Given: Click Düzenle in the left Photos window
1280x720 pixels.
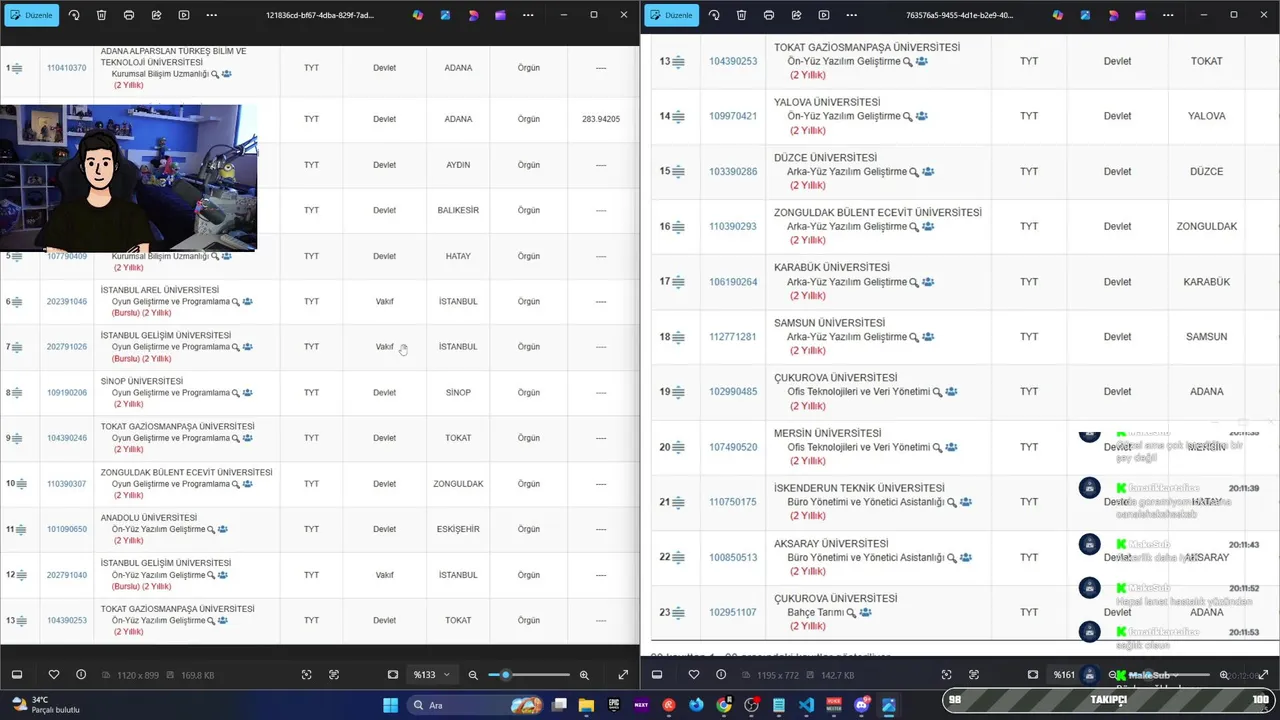Looking at the screenshot, I should (x=31, y=15).
